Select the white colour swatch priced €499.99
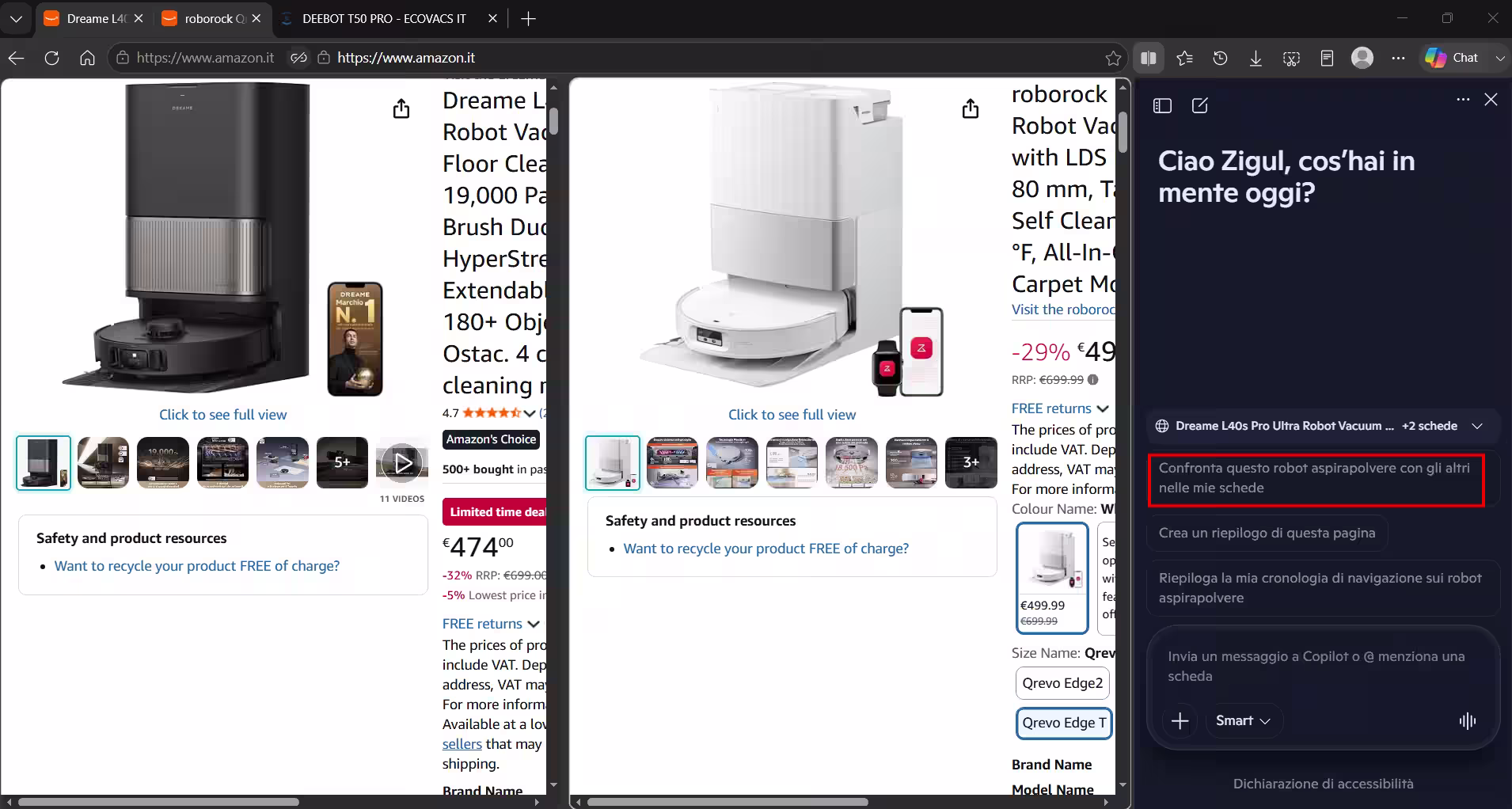The height and width of the screenshot is (809, 1512). [x=1052, y=578]
